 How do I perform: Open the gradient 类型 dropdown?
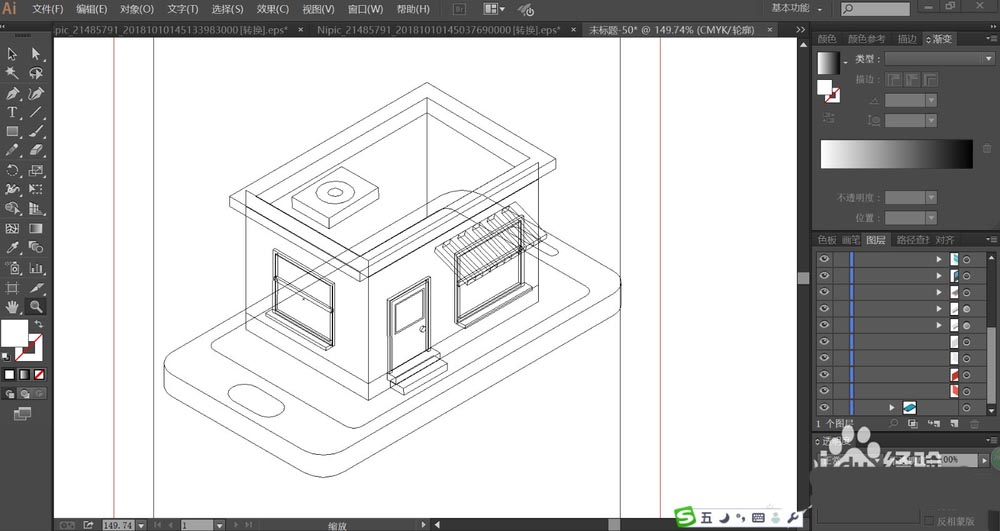(940, 59)
